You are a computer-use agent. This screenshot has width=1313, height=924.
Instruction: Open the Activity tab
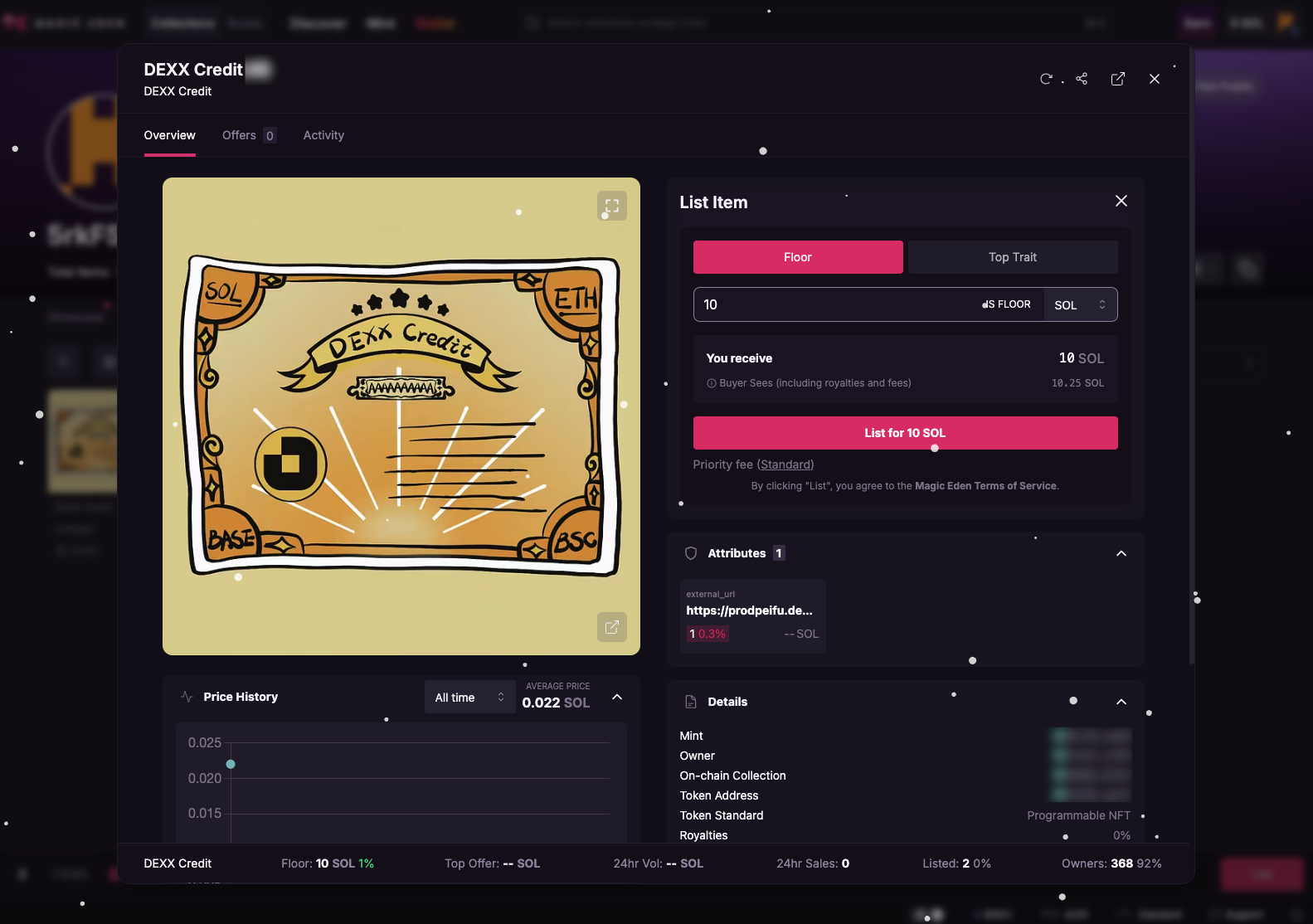click(x=323, y=135)
